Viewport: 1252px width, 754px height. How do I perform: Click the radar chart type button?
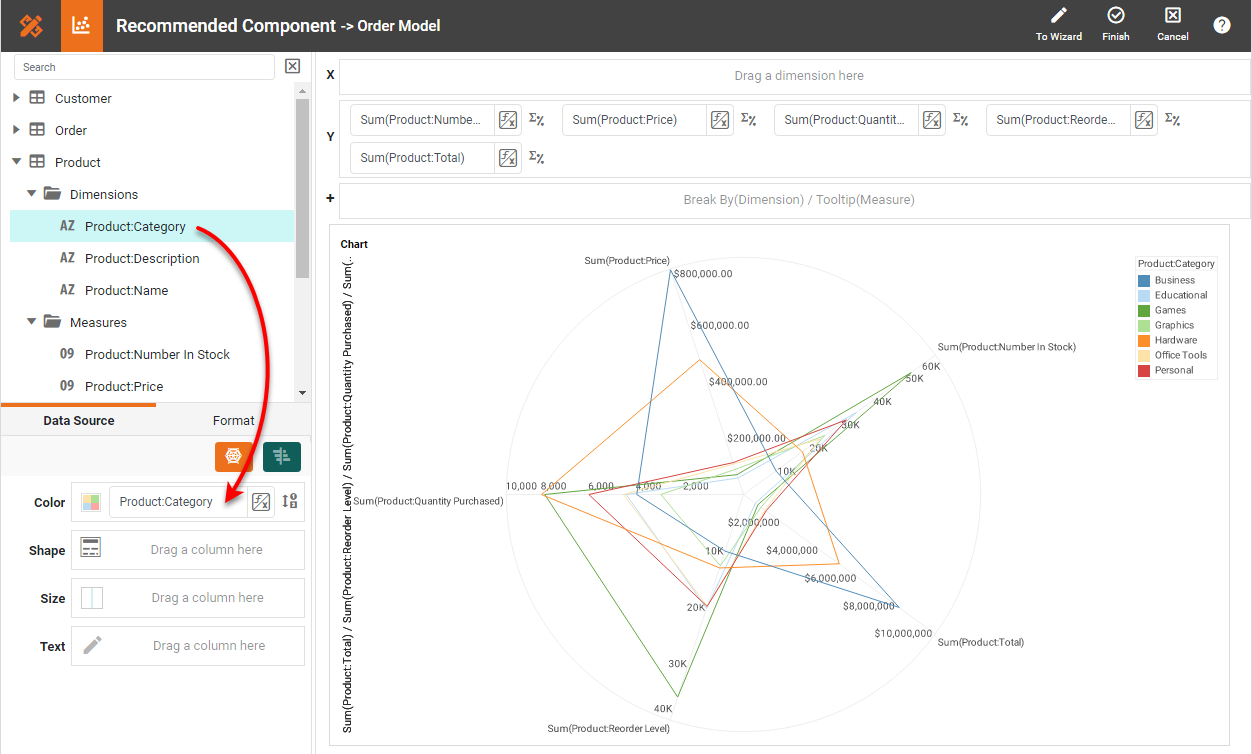tap(233, 457)
